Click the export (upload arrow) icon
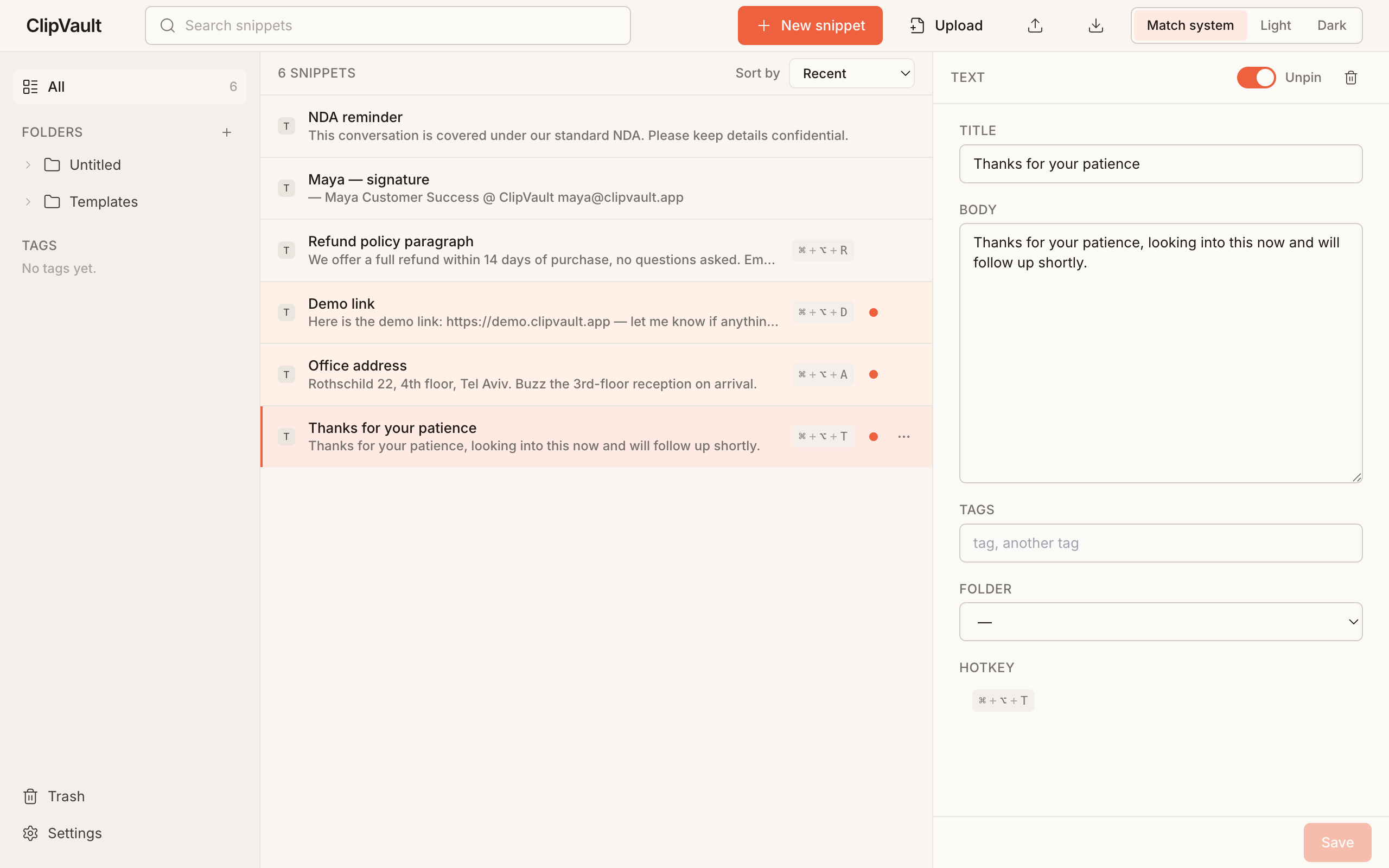Viewport: 1389px width, 868px height. pos(1035,25)
